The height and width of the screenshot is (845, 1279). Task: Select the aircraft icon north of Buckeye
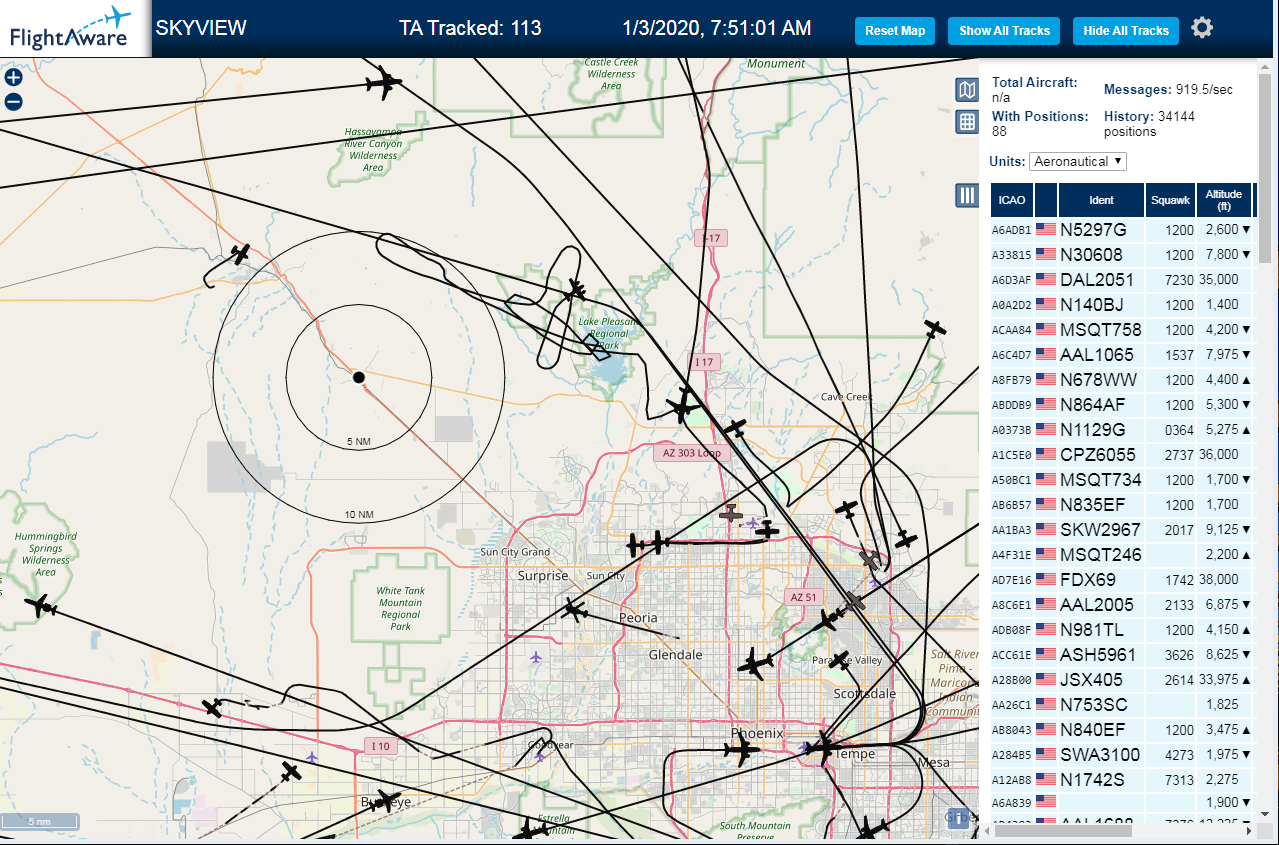point(291,772)
